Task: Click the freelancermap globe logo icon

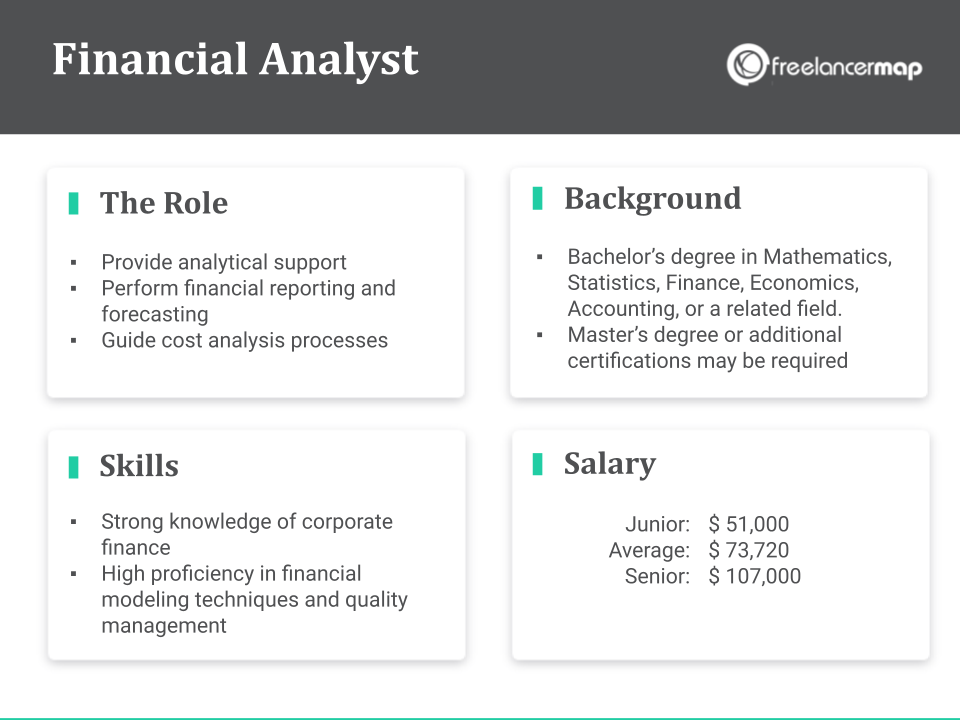Action: click(747, 64)
